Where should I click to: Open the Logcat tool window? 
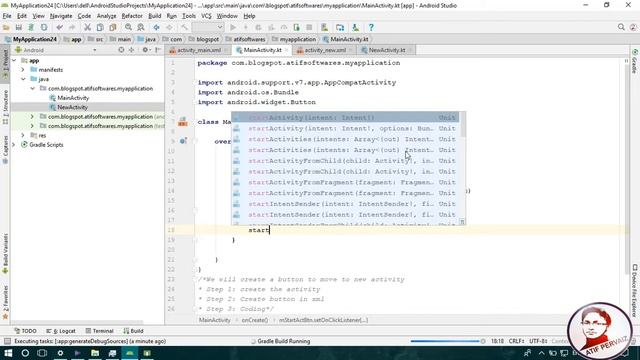pyautogui.click(x=61, y=331)
